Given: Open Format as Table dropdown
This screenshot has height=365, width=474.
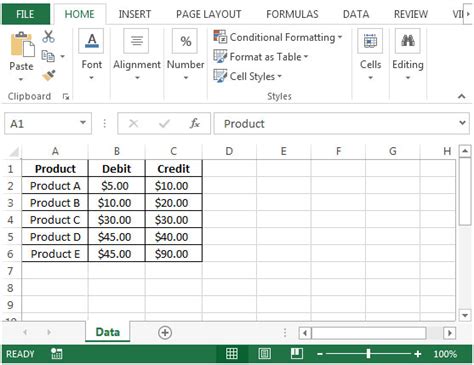Looking at the screenshot, I should pyautogui.click(x=261, y=57).
